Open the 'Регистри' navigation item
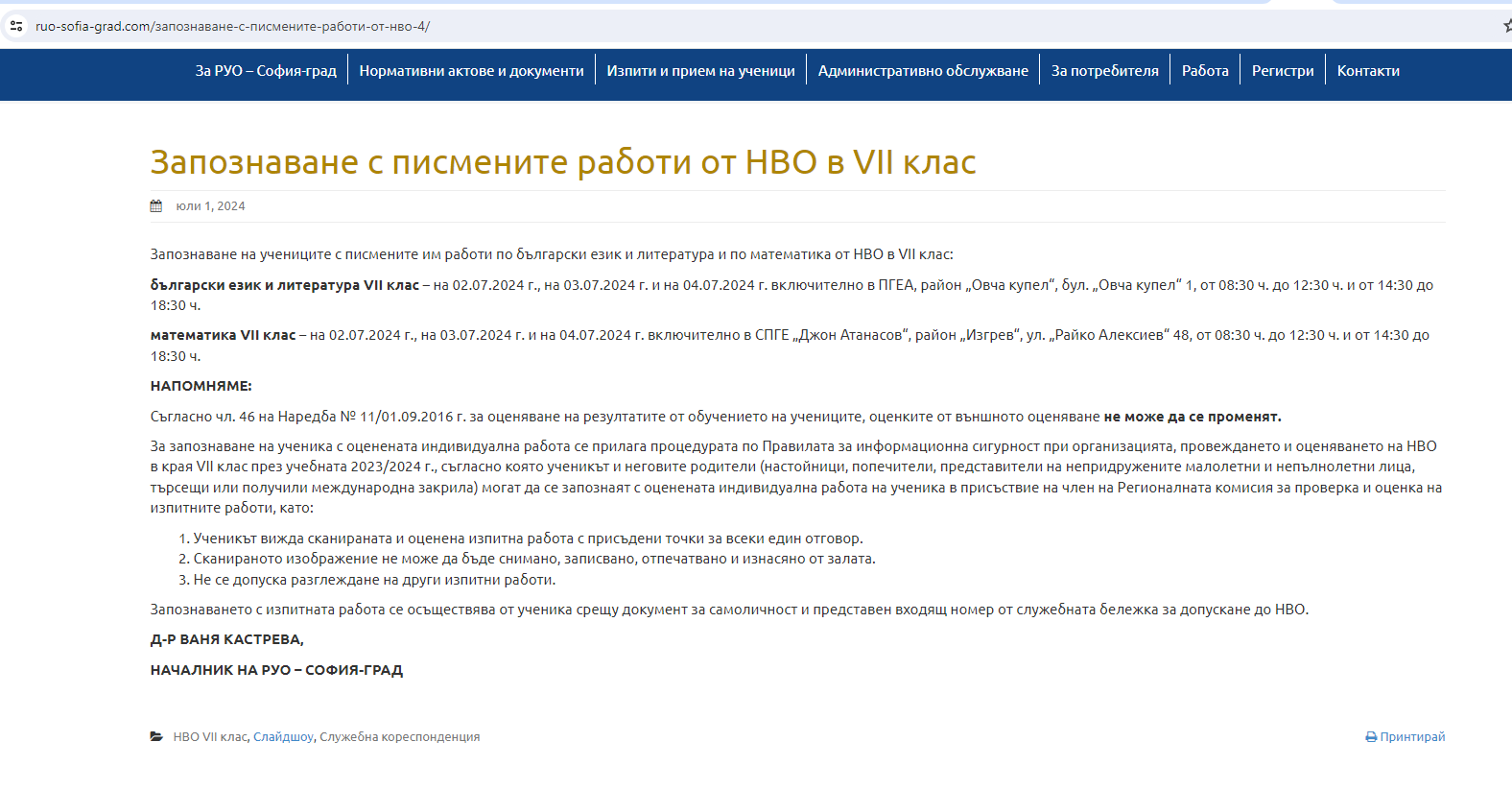Image resolution: width=1512 pixels, height=790 pixels. point(1283,71)
